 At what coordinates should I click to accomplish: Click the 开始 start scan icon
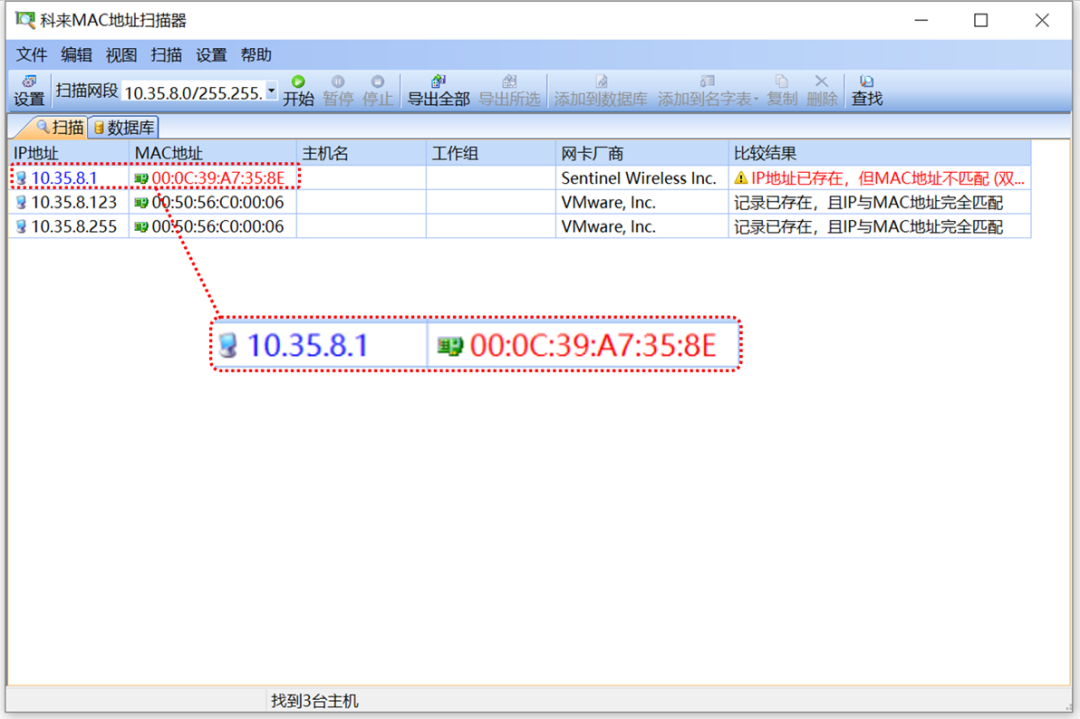(298, 90)
